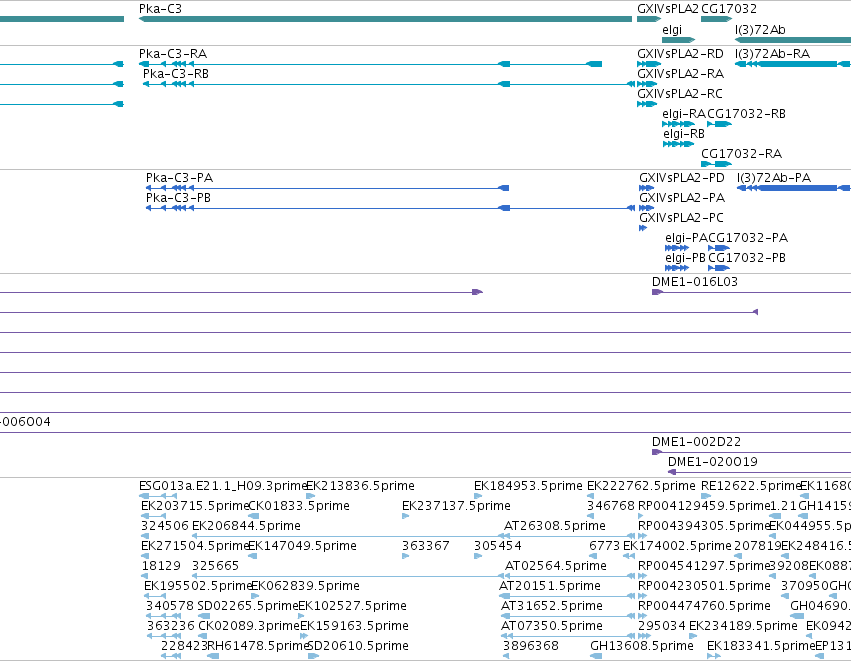Click feature 363367
Screen dimensions: 851x661
[405, 556]
